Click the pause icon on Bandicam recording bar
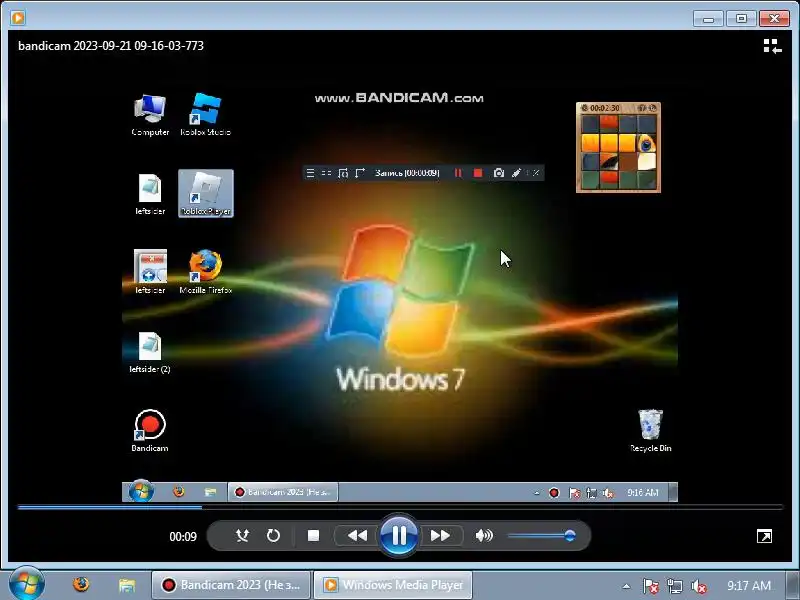 coord(458,173)
